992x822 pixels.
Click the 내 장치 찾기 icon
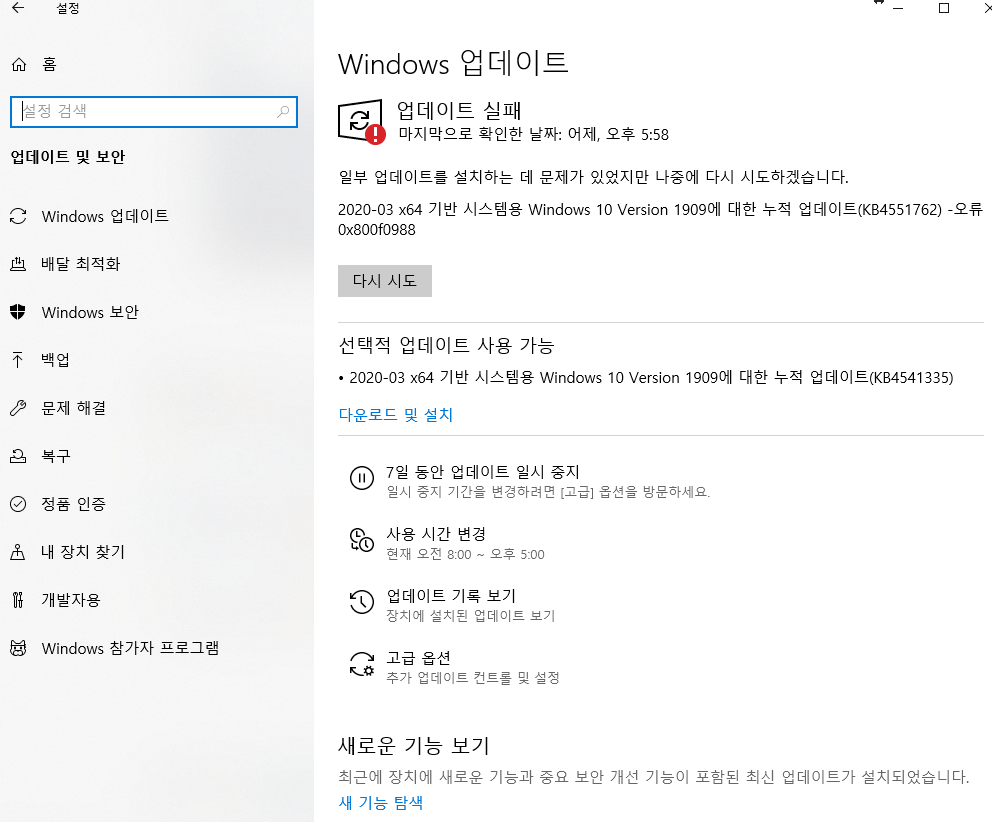pyautogui.click(x=18, y=552)
